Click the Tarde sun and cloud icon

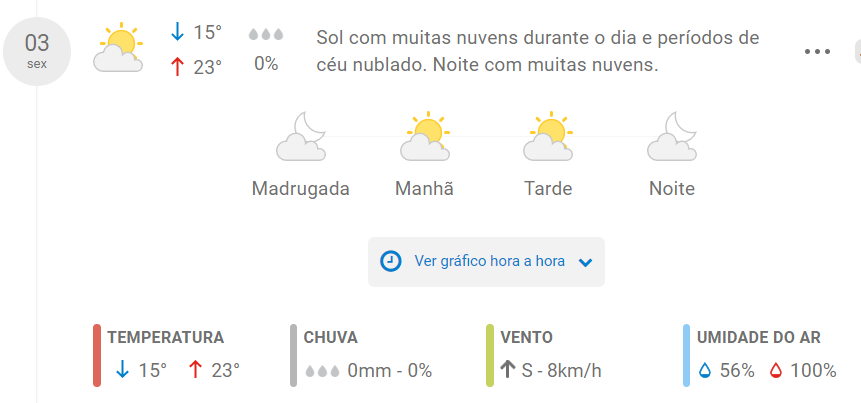point(548,136)
